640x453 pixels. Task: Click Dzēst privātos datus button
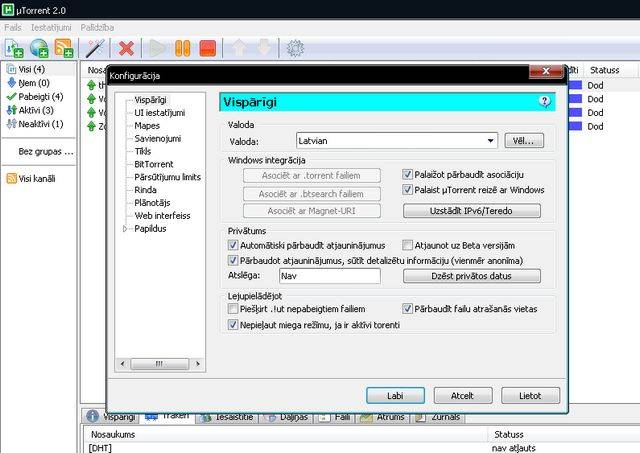pos(471,276)
